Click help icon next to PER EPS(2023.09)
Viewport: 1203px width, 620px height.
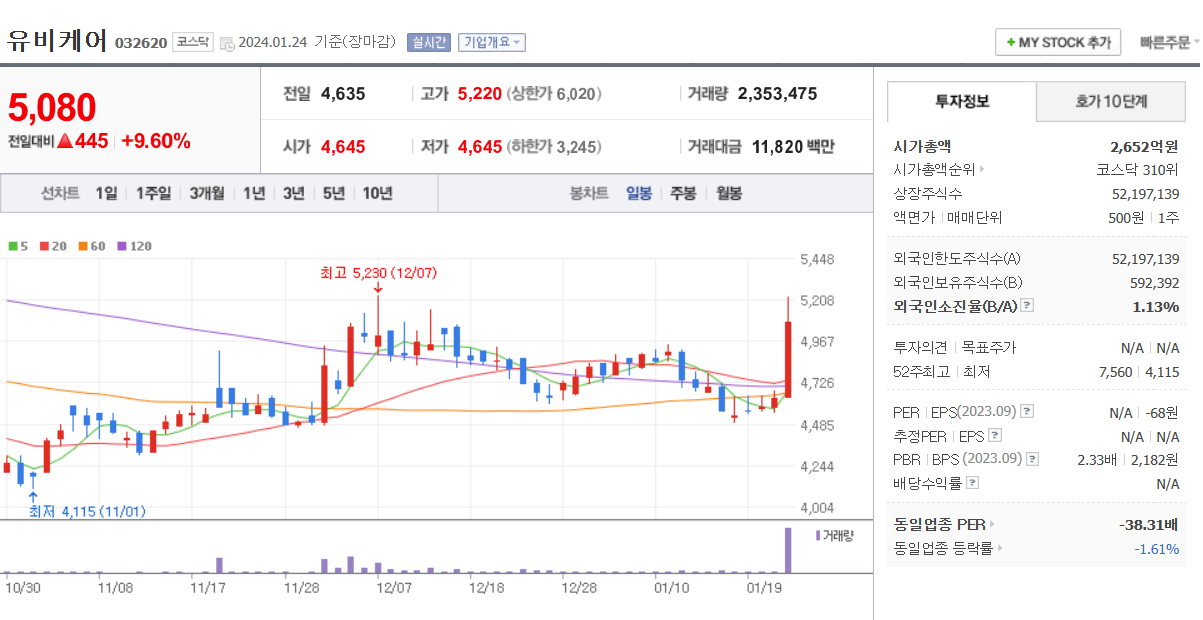1027,412
